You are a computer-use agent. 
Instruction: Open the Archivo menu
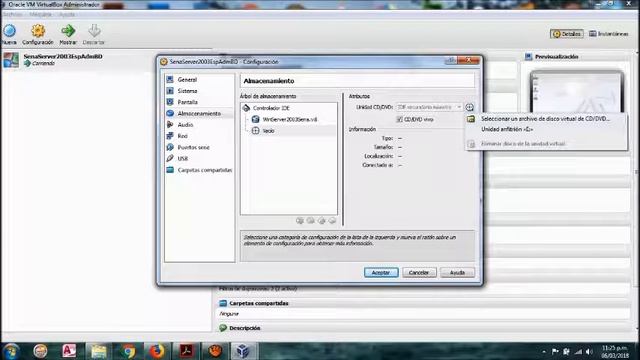click(x=12, y=15)
